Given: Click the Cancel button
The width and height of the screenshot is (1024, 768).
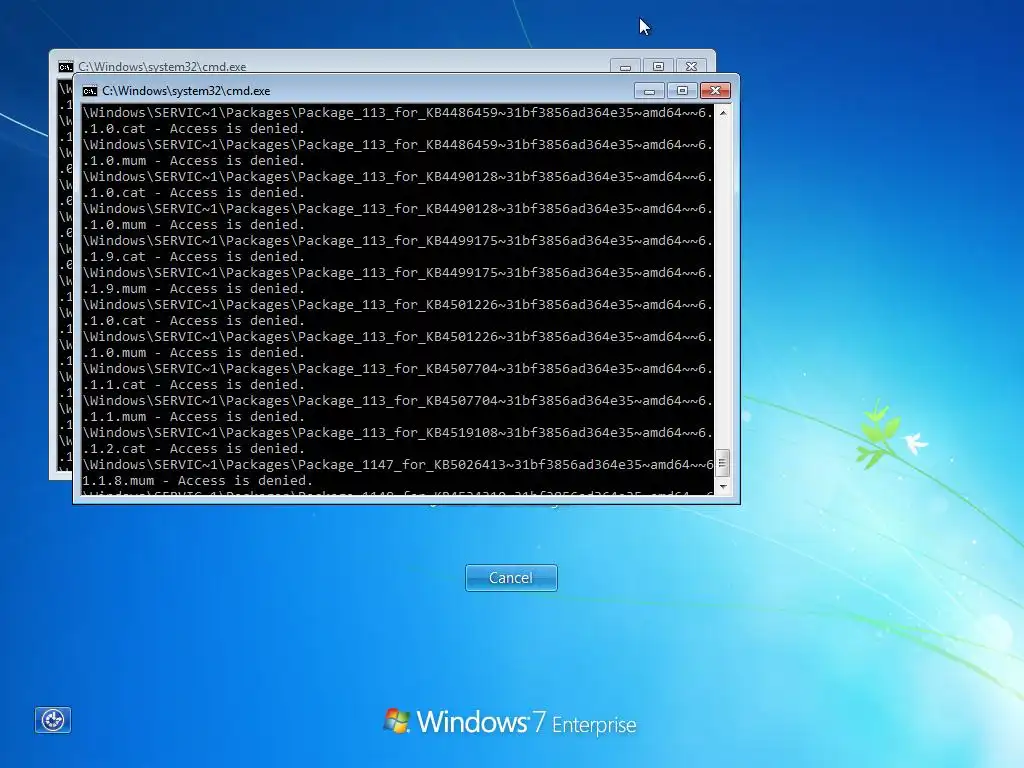Looking at the screenshot, I should tap(511, 578).
